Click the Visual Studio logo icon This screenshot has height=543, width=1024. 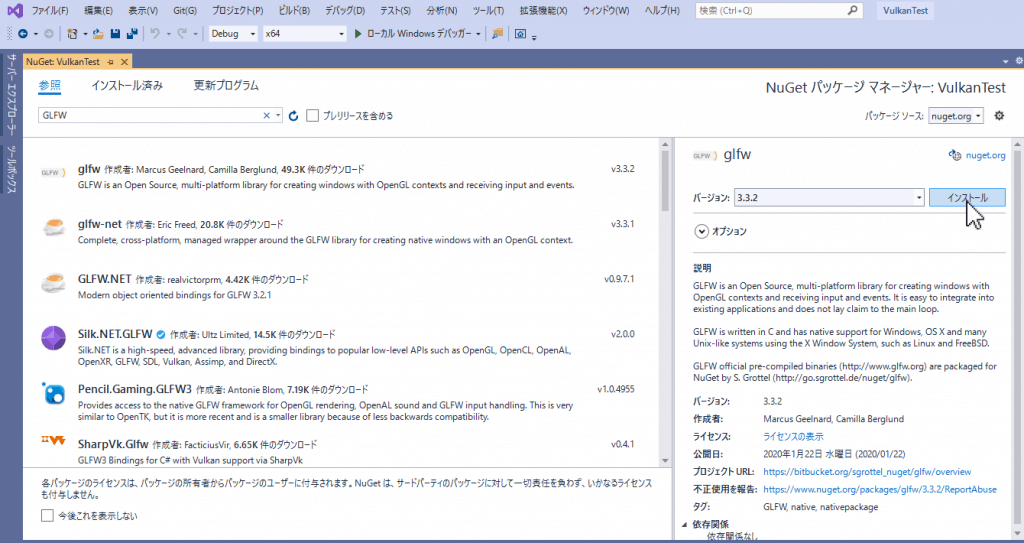click(14, 10)
